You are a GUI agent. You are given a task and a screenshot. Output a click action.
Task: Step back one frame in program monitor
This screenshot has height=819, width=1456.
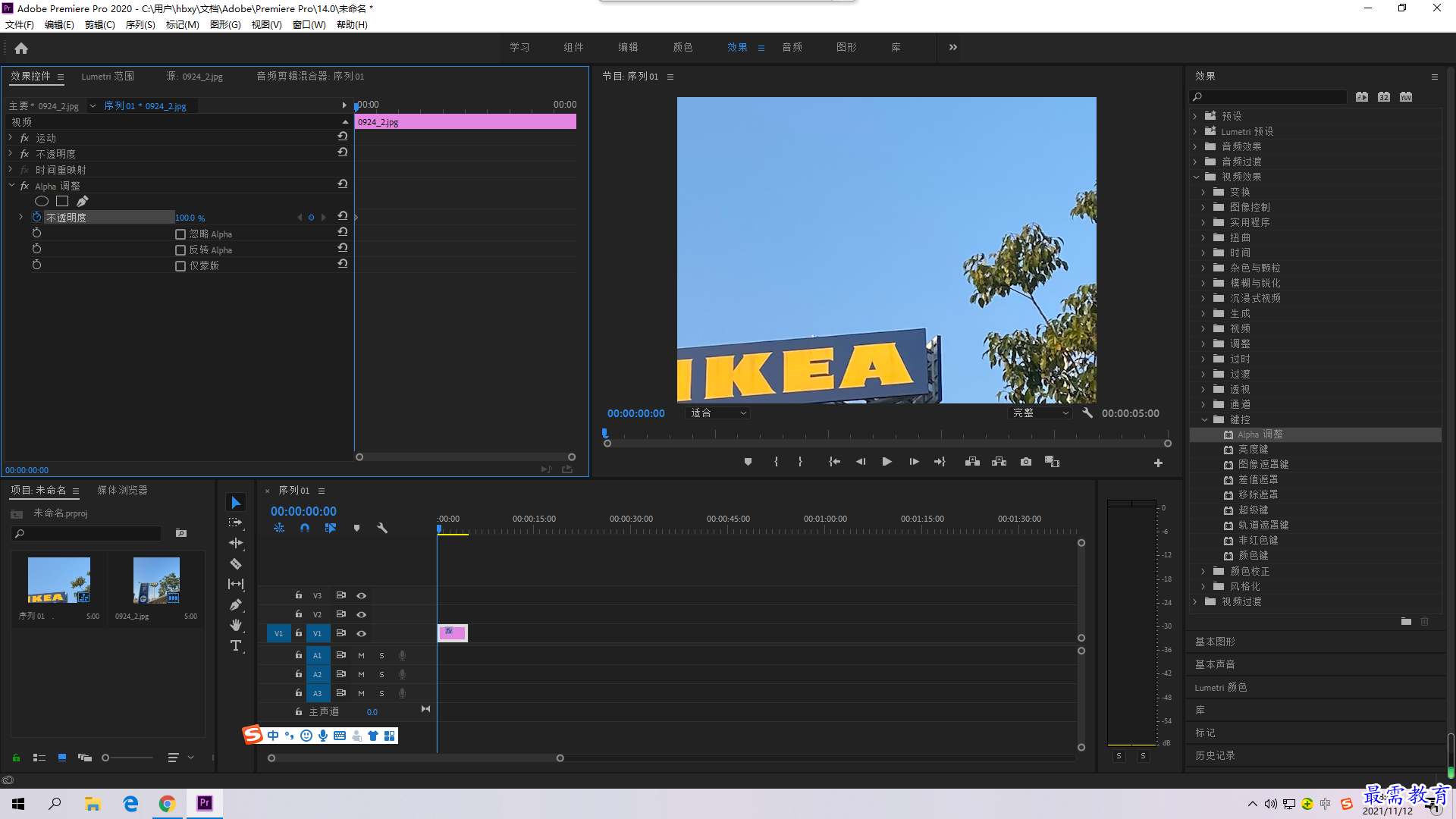(861, 462)
